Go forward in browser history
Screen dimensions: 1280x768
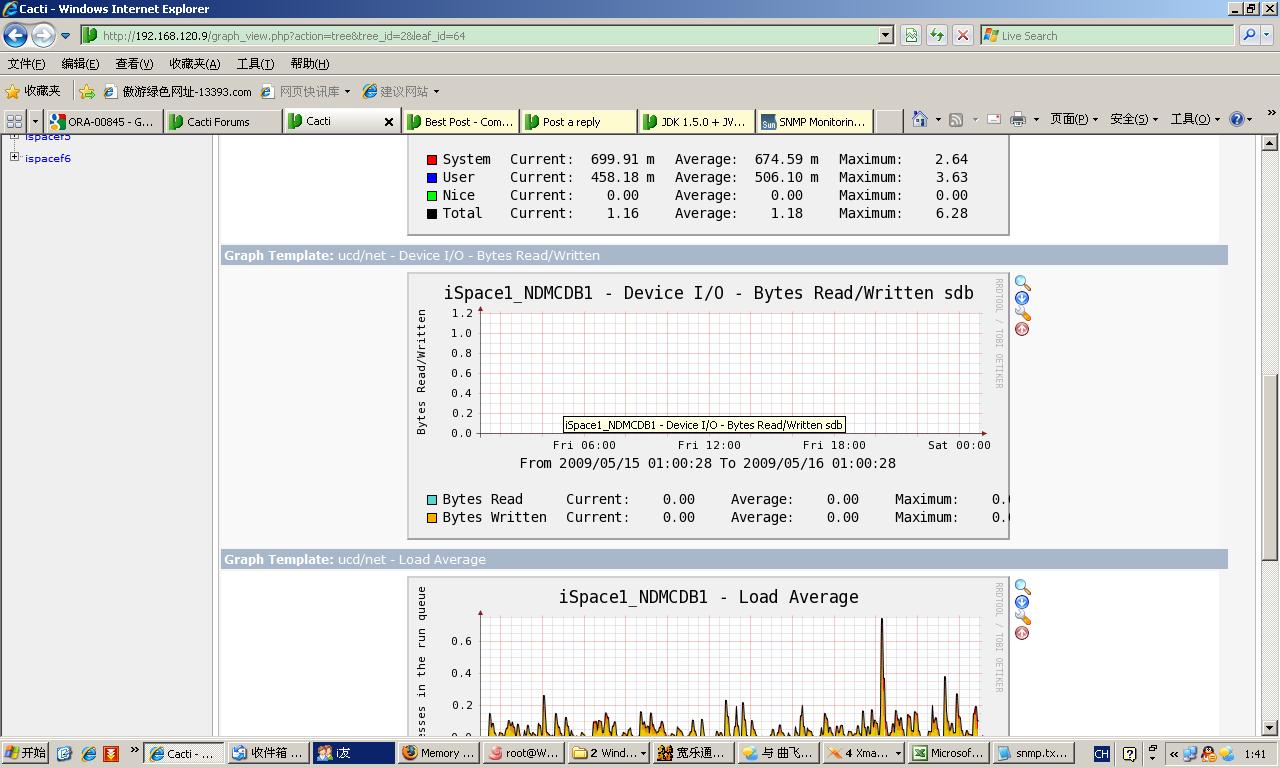pos(43,35)
